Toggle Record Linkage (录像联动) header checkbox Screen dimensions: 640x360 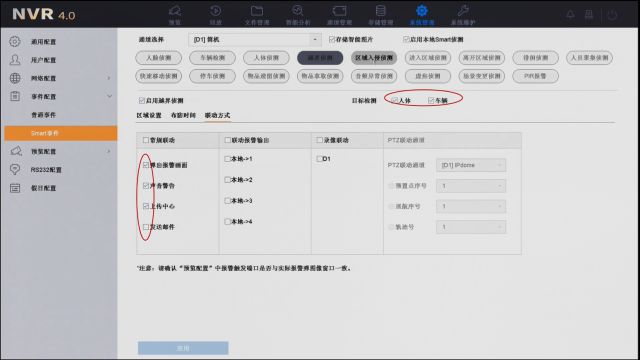(320, 140)
